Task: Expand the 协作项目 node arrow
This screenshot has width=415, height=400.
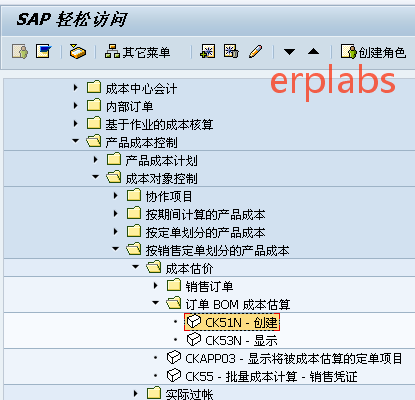Action: (x=116, y=196)
